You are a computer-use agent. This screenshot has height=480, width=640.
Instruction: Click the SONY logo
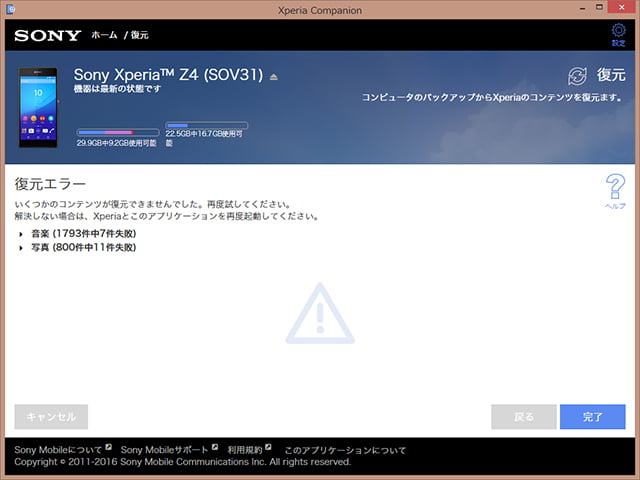click(x=47, y=36)
